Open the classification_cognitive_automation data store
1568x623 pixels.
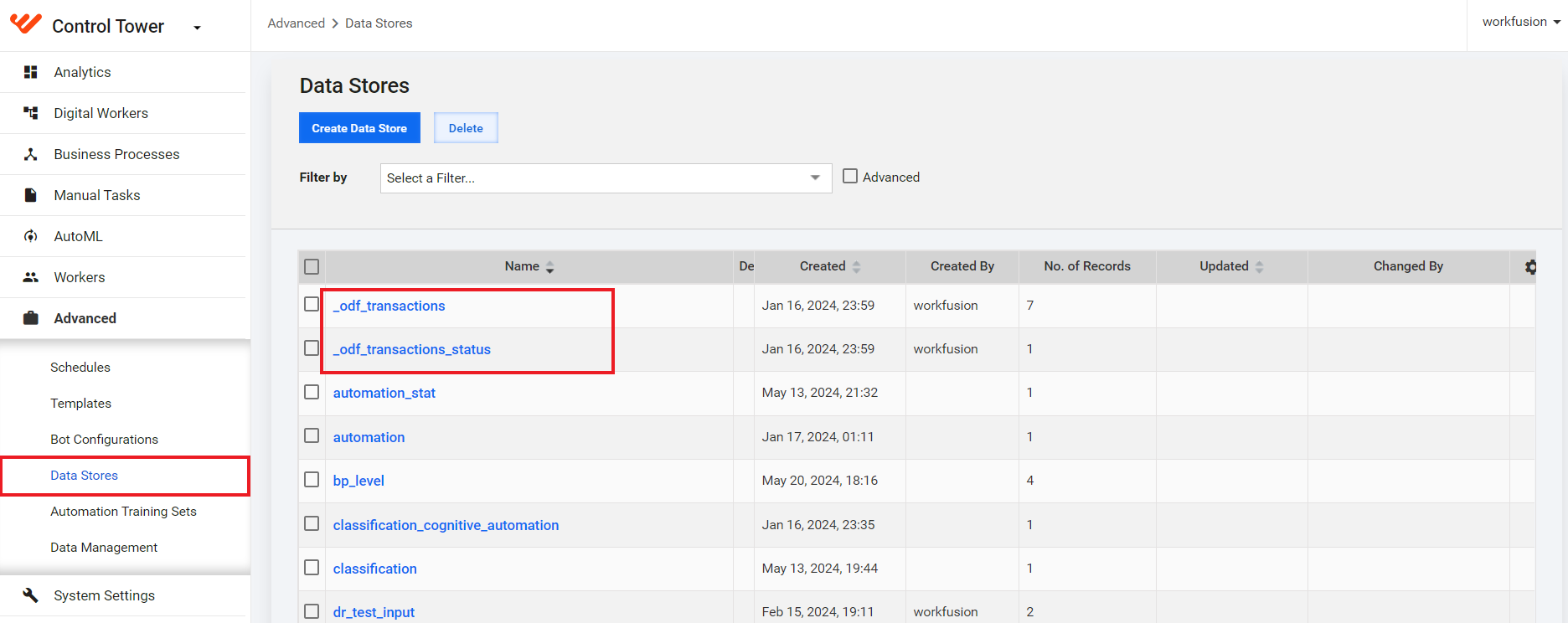click(446, 525)
